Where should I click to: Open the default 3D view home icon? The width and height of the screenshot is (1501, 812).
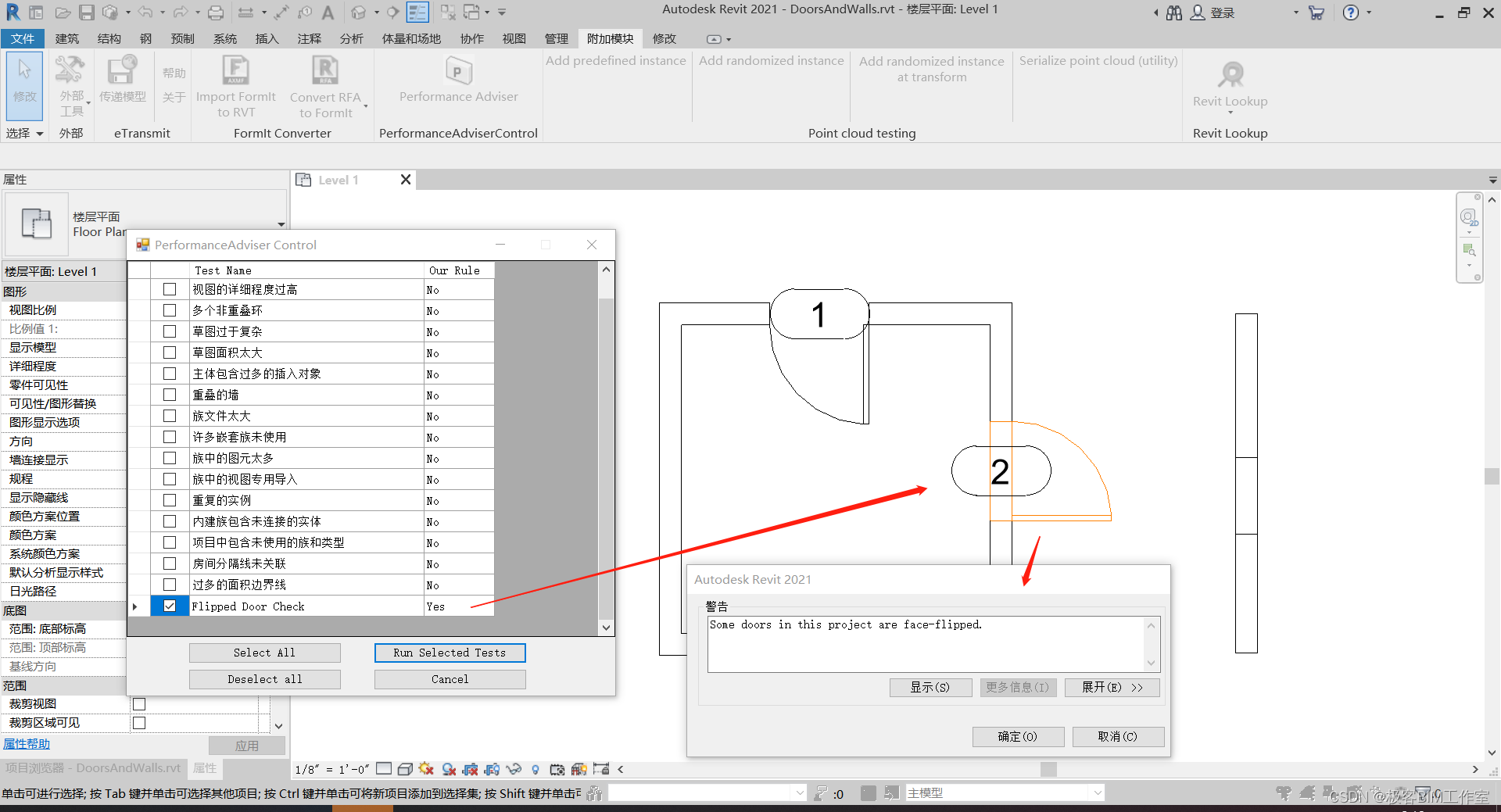(x=358, y=13)
